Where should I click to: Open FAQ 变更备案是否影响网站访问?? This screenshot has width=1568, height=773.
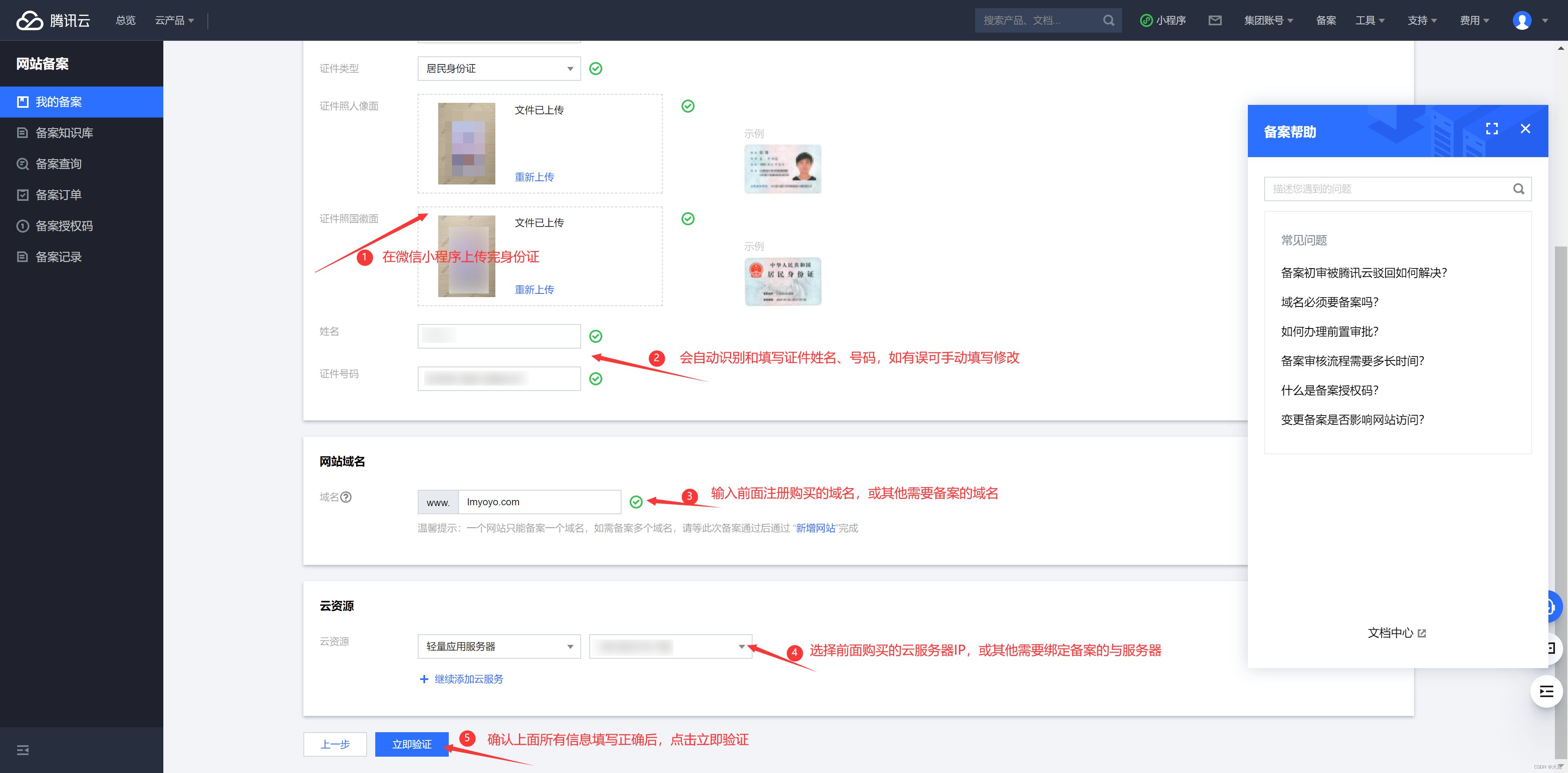(1352, 420)
